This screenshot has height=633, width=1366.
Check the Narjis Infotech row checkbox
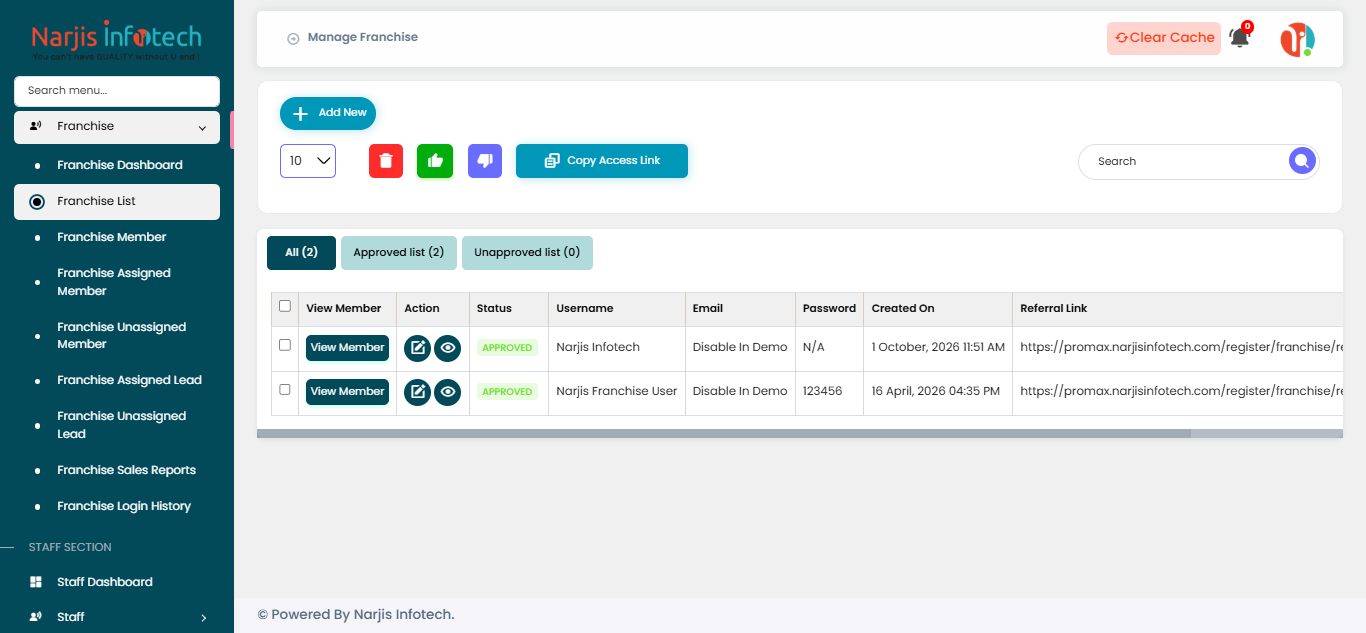click(285, 345)
